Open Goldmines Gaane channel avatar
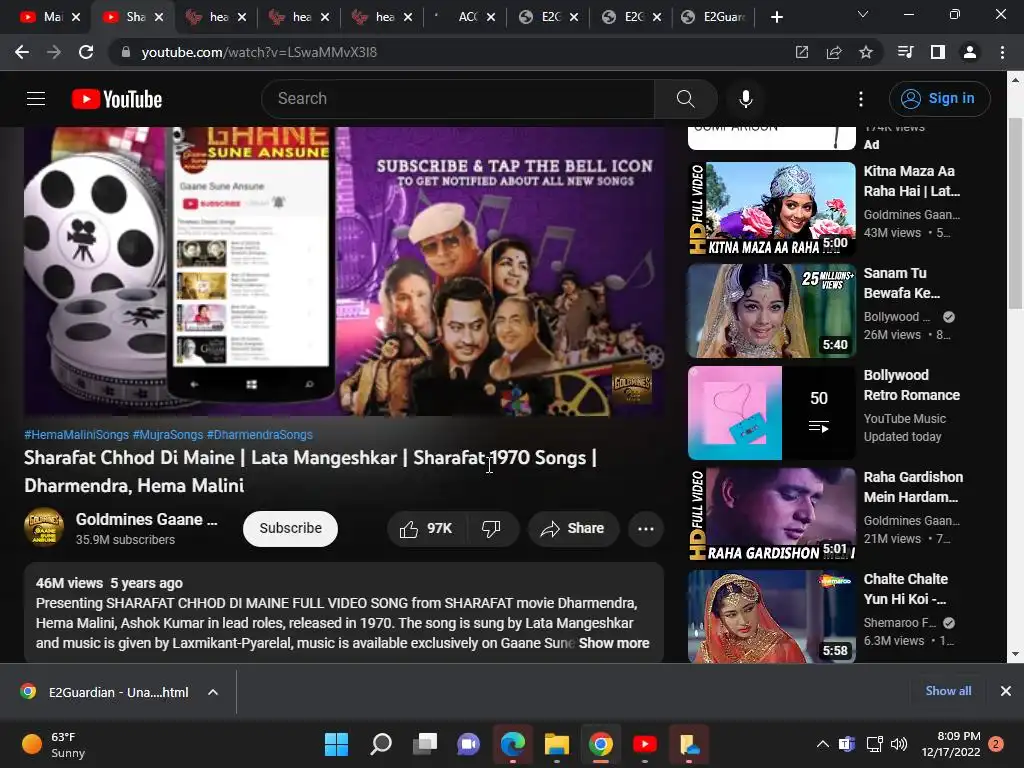1024x768 pixels. coord(44,528)
